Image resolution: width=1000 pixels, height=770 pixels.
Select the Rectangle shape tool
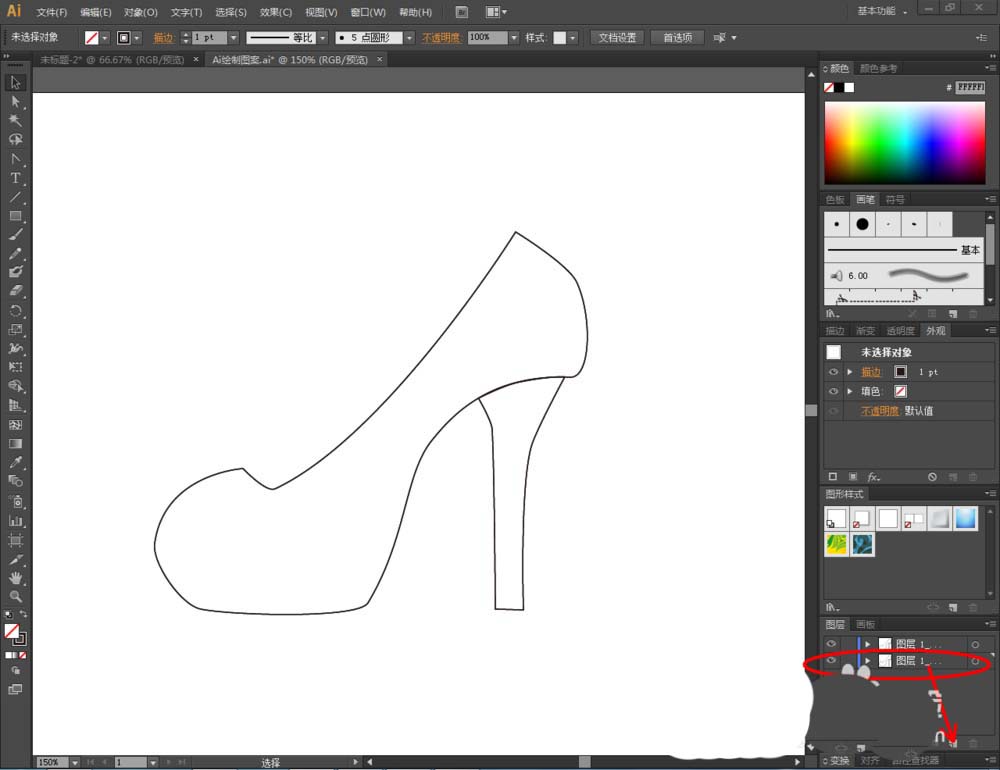tap(15, 216)
